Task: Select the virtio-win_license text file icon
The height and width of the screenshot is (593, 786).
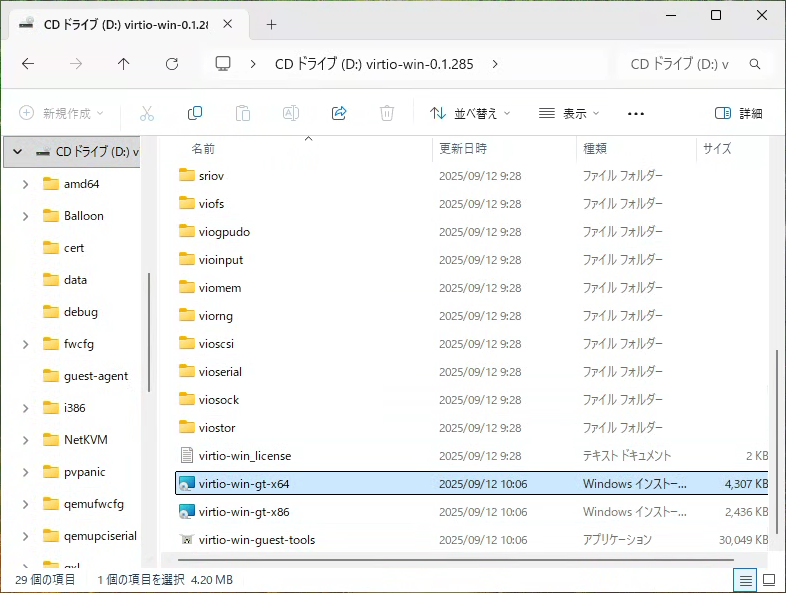Action: 186,456
